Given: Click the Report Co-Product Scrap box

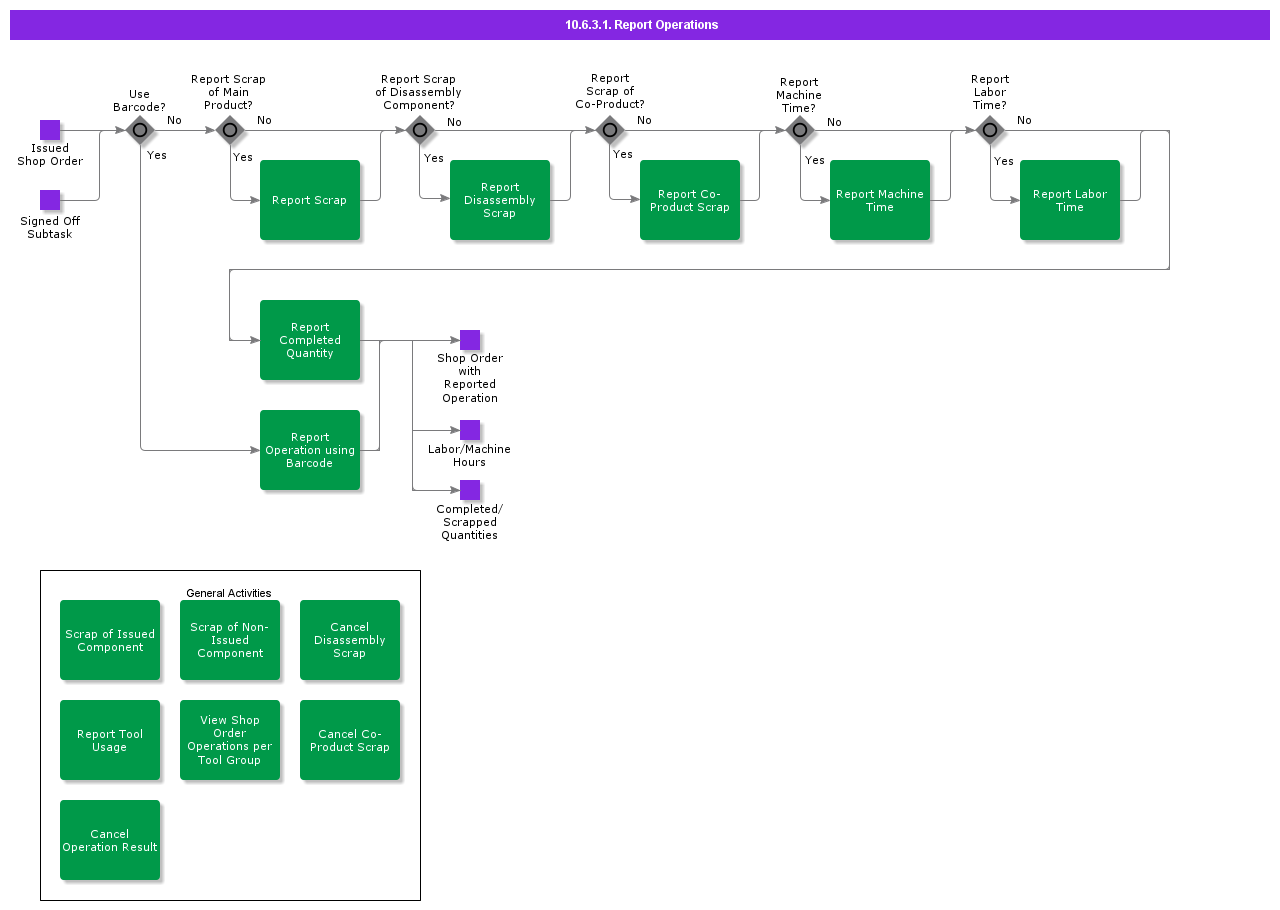Looking at the screenshot, I should point(690,200).
